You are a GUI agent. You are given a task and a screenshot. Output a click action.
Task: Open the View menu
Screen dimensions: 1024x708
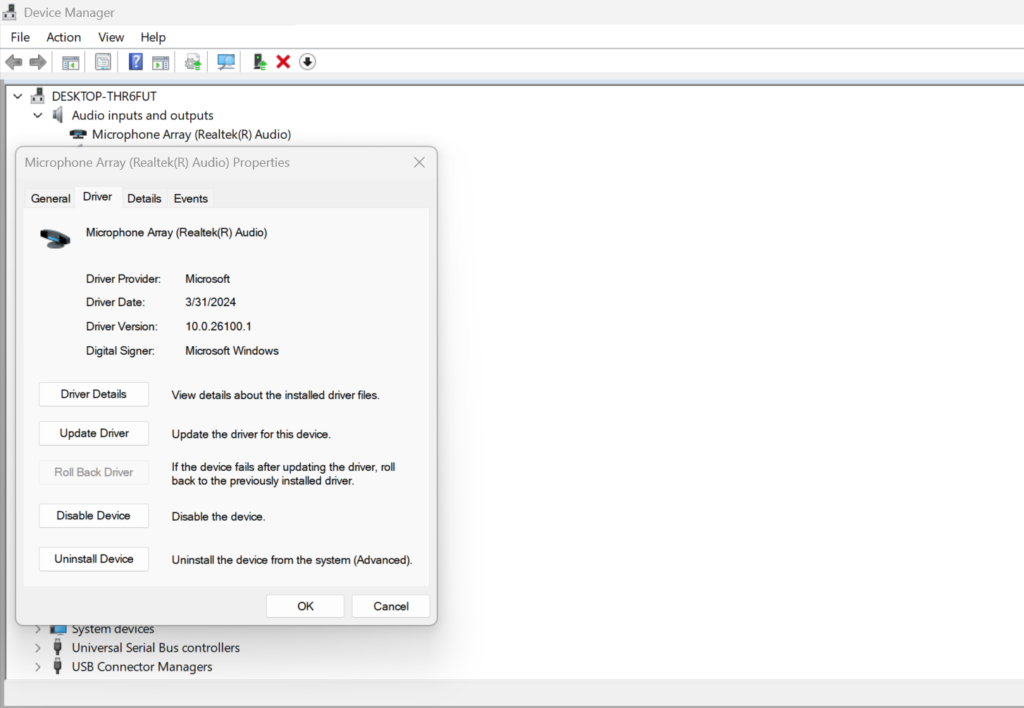point(111,37)
